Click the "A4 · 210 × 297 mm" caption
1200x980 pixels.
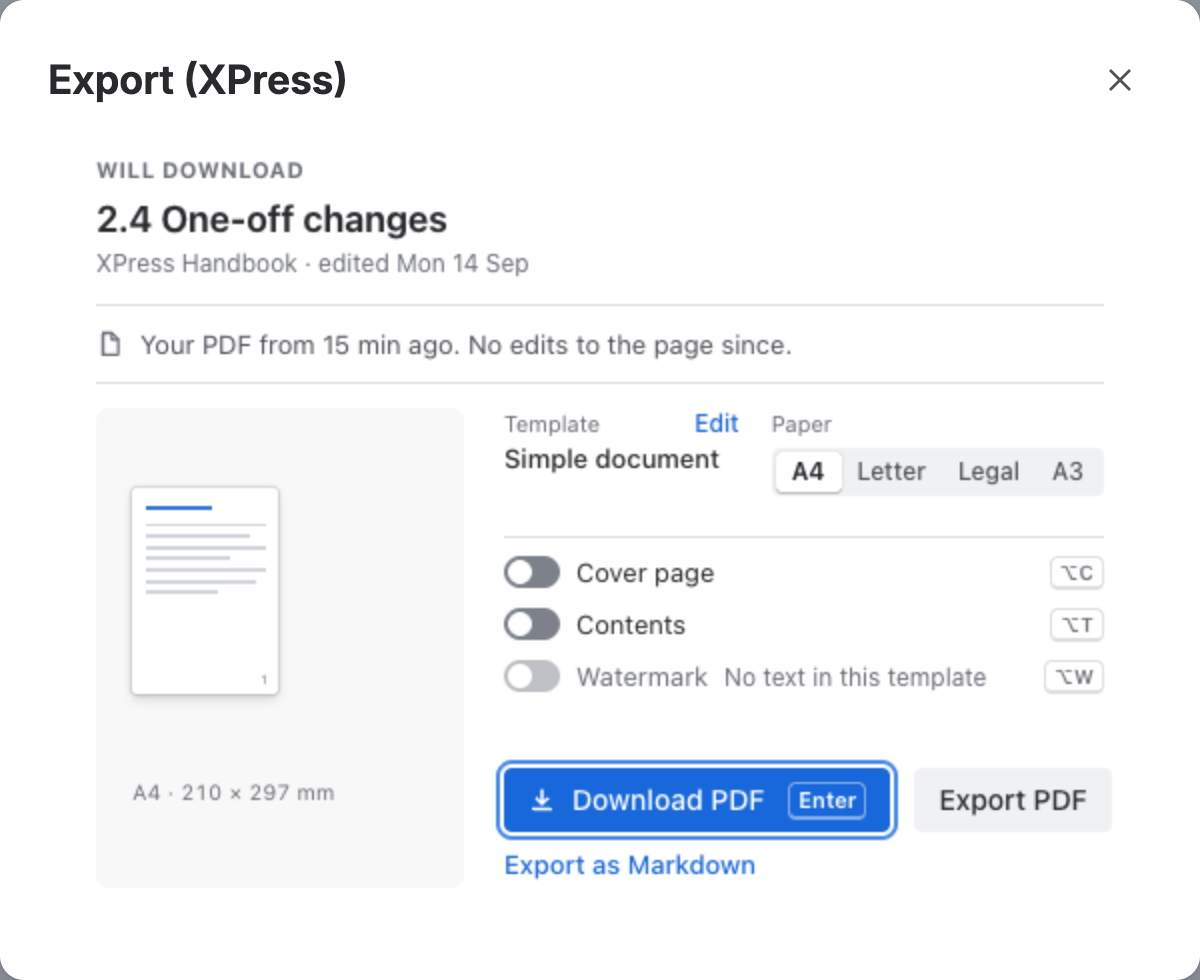234,793
